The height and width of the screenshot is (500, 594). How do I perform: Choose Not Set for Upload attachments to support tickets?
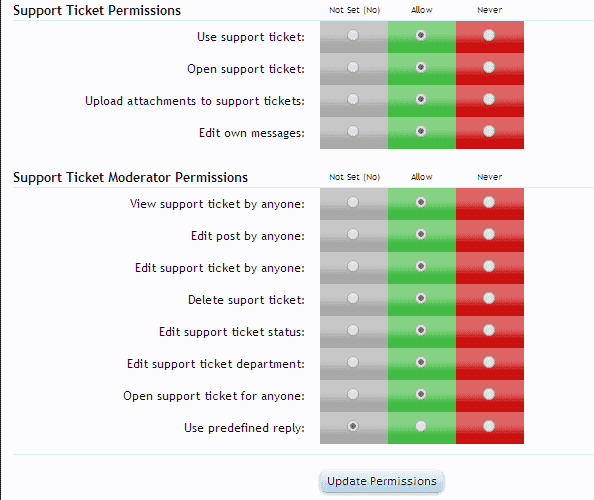point(353,99)
